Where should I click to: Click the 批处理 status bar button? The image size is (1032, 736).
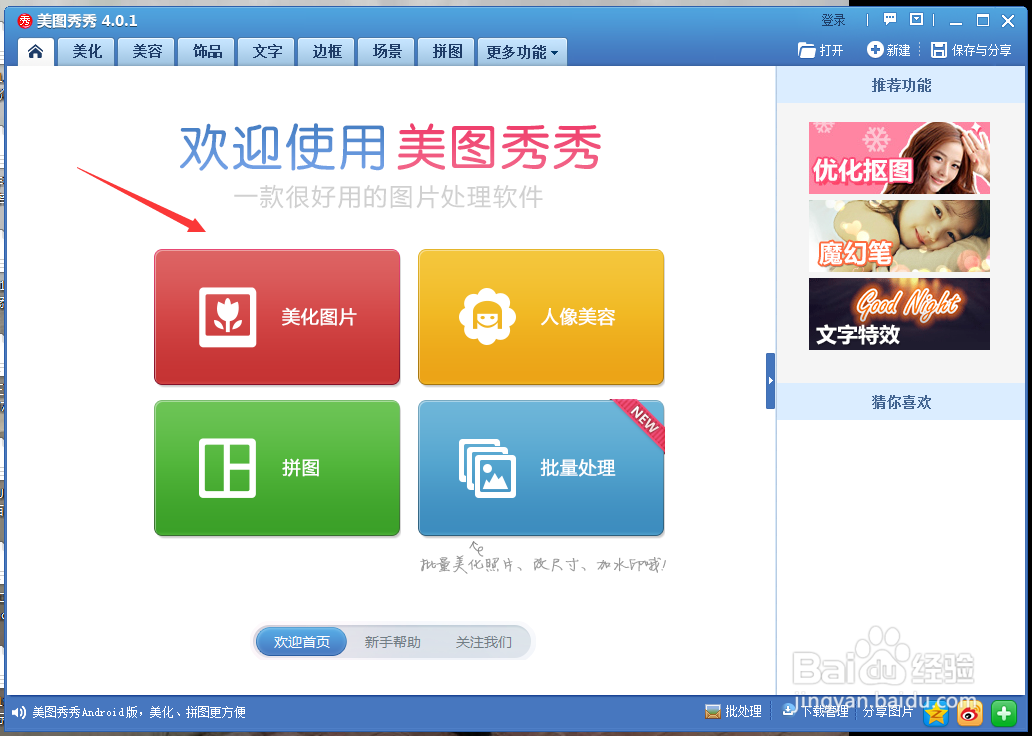(x=733, y=712)
